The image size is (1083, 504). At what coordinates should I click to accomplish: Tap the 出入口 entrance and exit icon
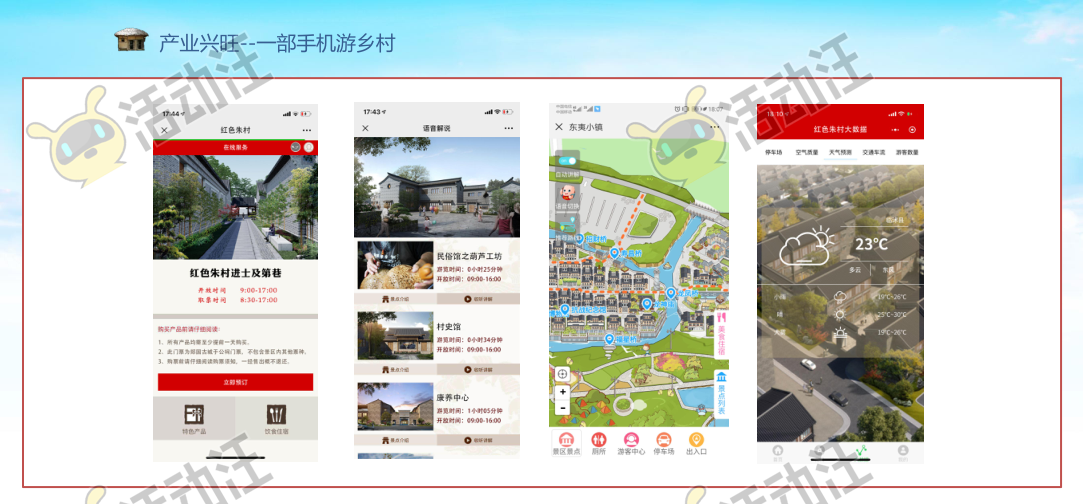(696, 440)
